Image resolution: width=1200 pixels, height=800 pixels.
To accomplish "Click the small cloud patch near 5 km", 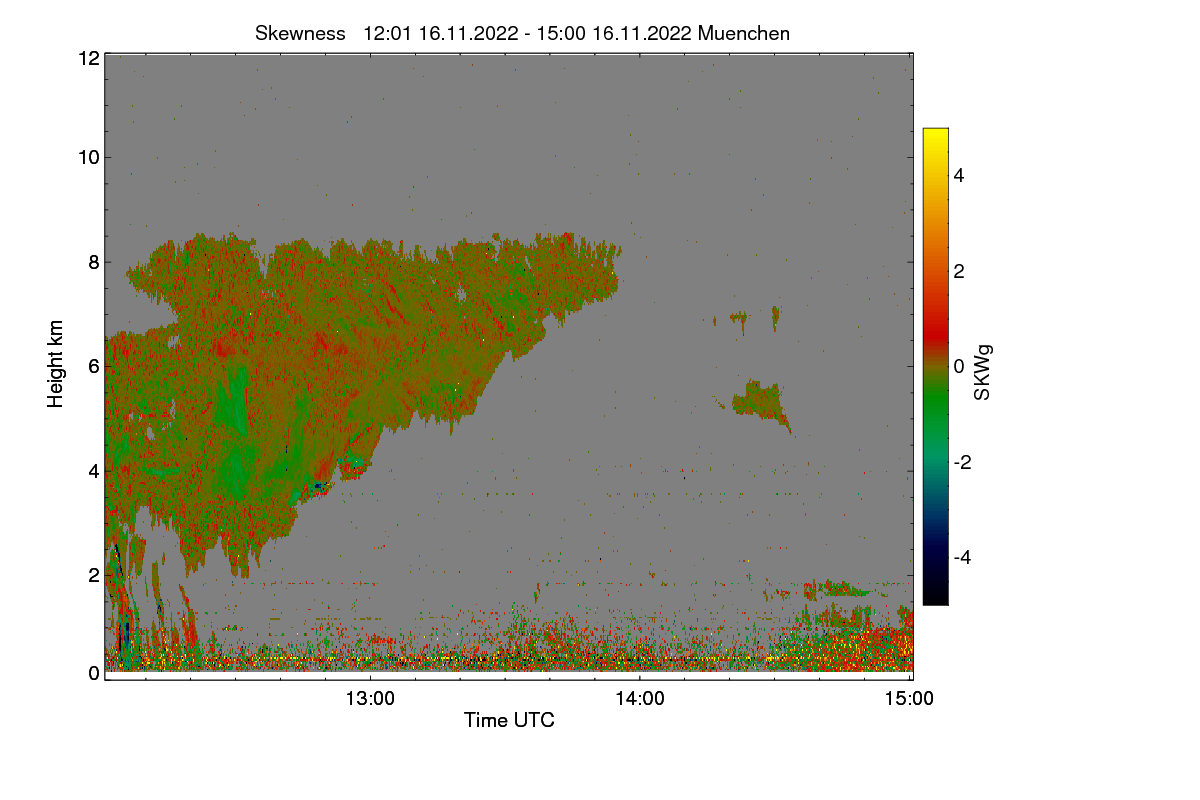I will pos(762,401).
